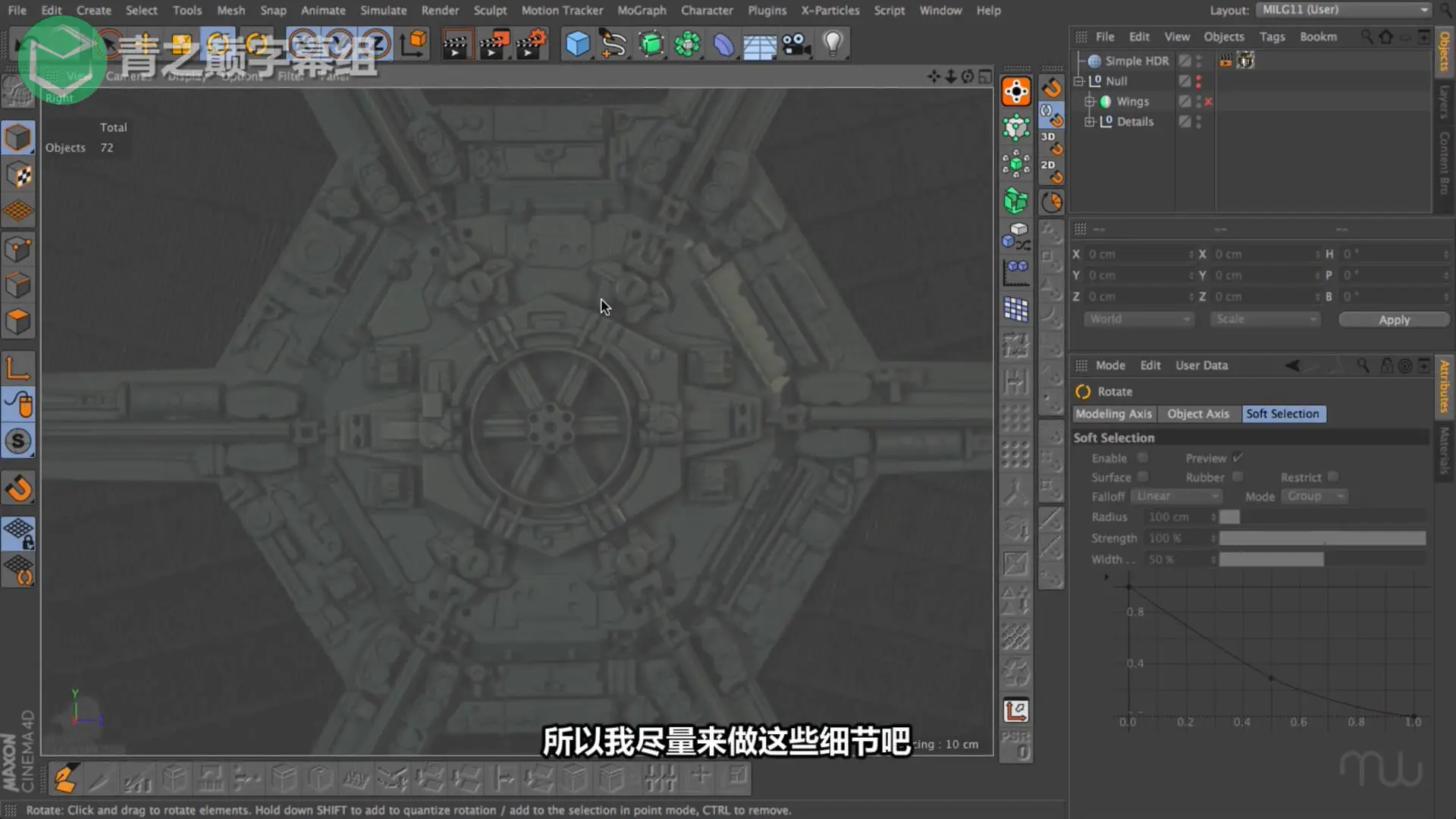Open the Simulate menu
Viewport: 1456px width, 819px height.
(x=383, y=11)
